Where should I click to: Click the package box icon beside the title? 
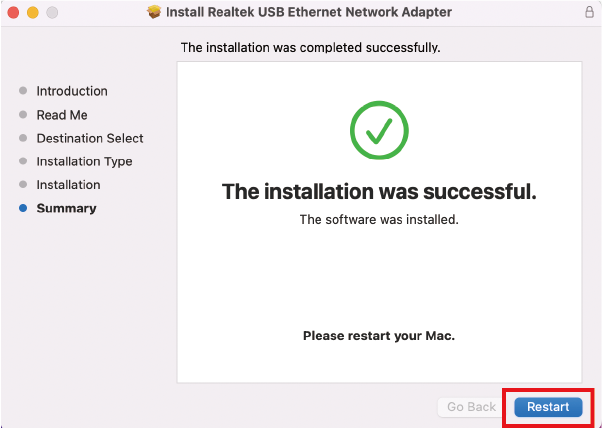click(x=154, y=12)
